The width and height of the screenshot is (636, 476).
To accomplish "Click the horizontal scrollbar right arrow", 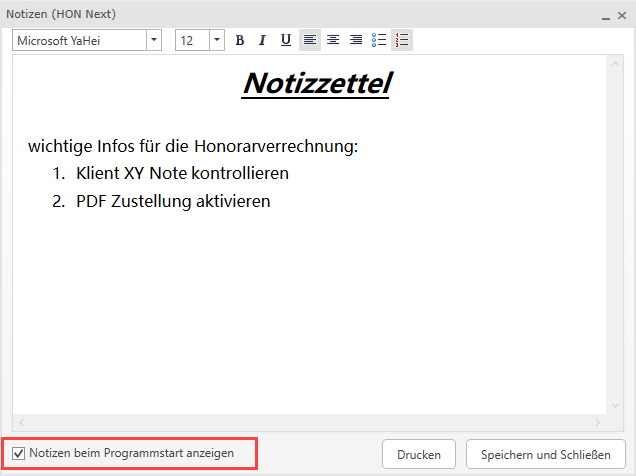I will tap(599, 423).
